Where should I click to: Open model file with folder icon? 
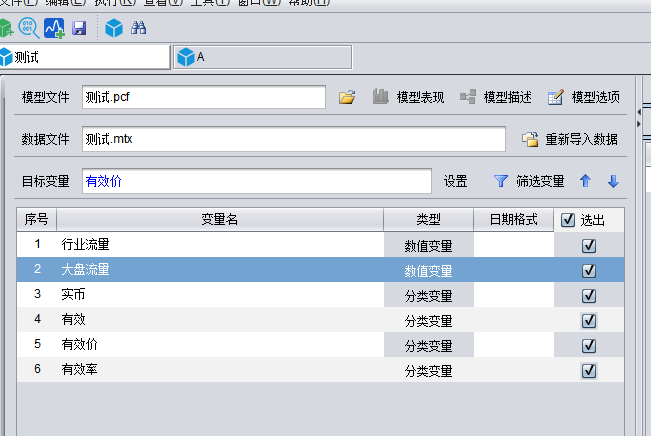(x=347, y=97)
